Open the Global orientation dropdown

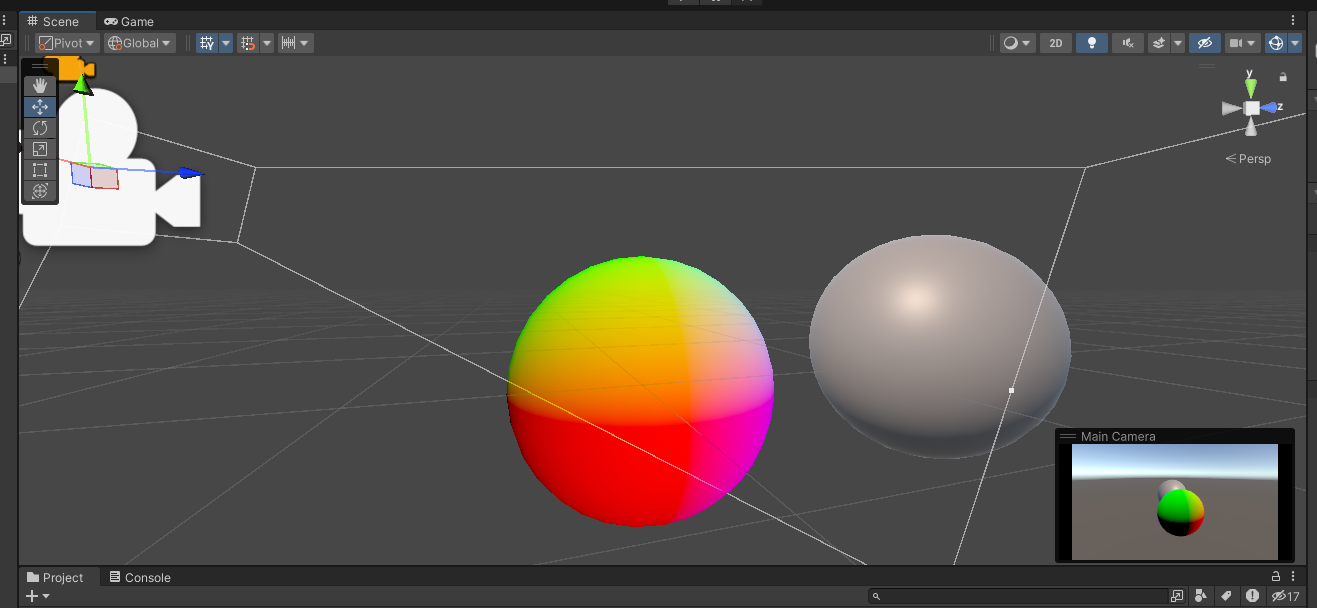pyautogui.click(x=139, y=42)
